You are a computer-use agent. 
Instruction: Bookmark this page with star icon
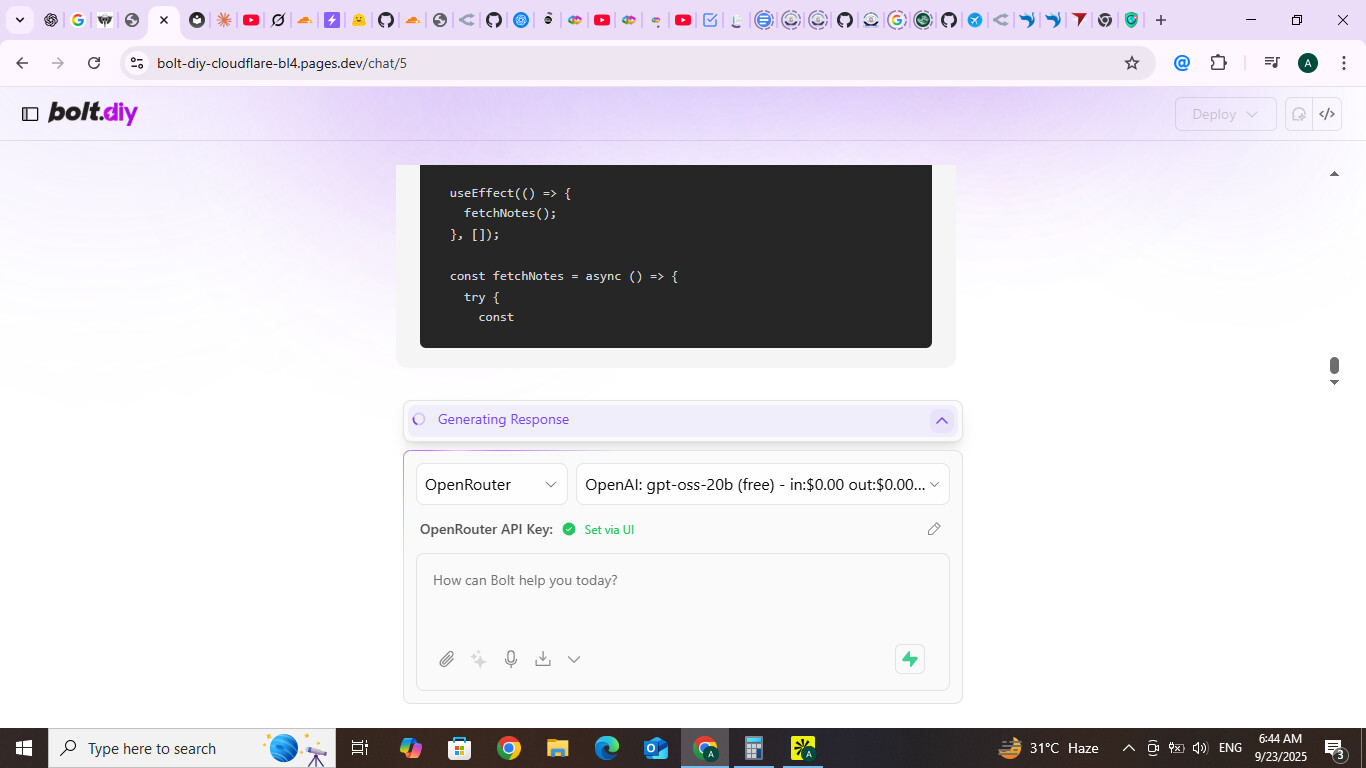point(1132,63)
